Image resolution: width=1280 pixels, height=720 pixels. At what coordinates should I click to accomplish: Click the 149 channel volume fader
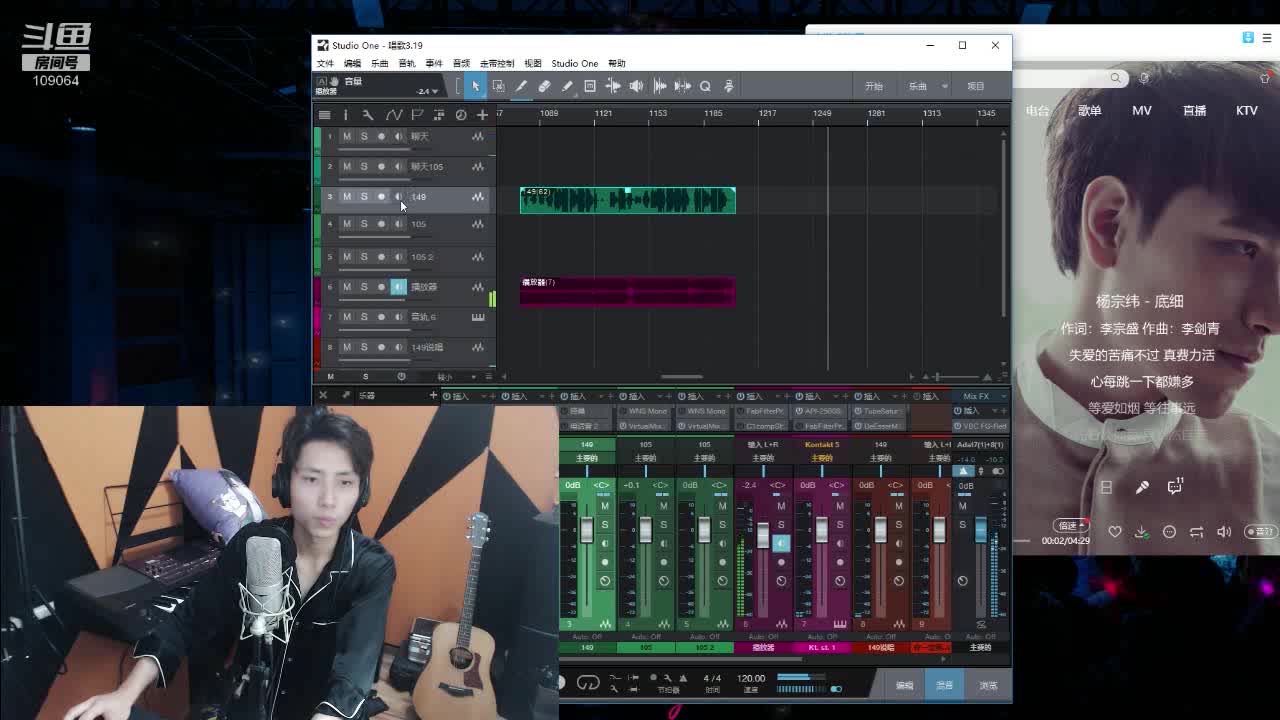586,533
